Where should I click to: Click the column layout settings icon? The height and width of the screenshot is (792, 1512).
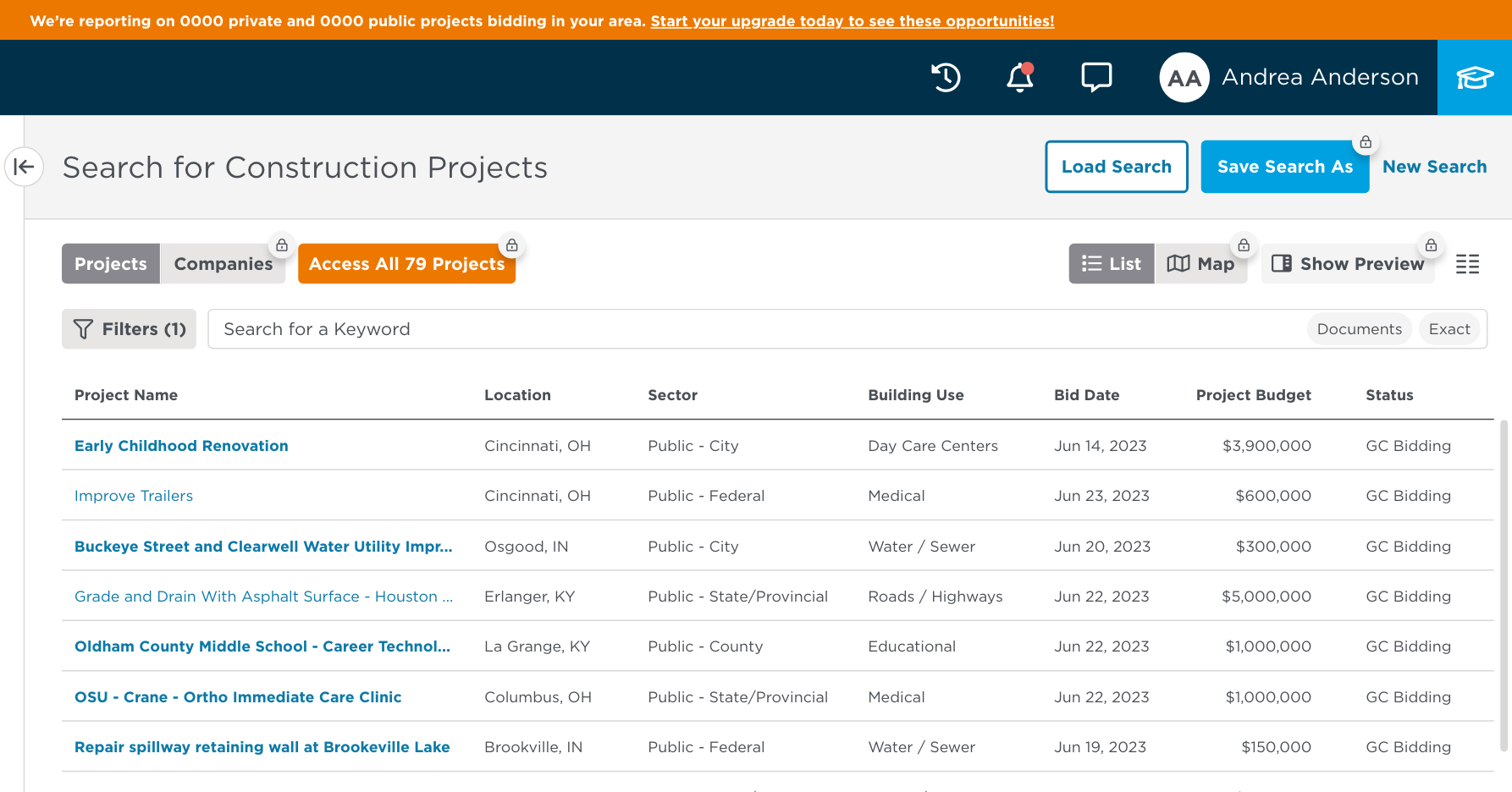pyautogui.click(x=1467, y=264)
